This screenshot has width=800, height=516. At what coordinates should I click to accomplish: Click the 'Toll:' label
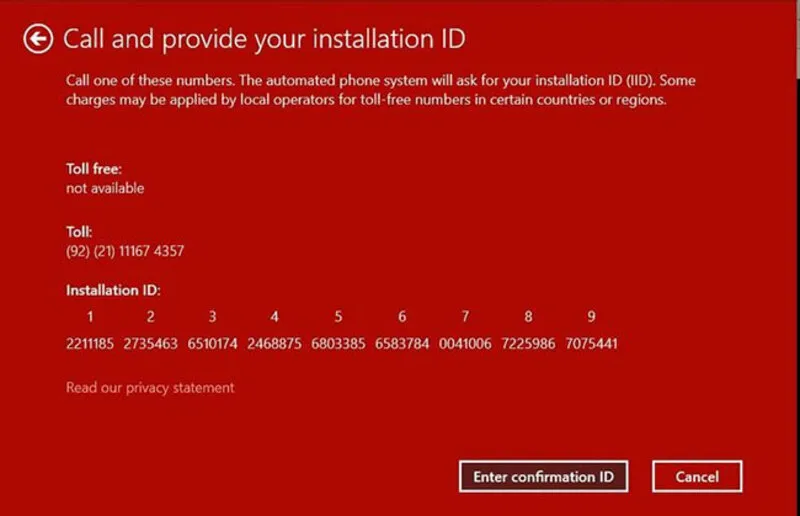tap(79, 232)
